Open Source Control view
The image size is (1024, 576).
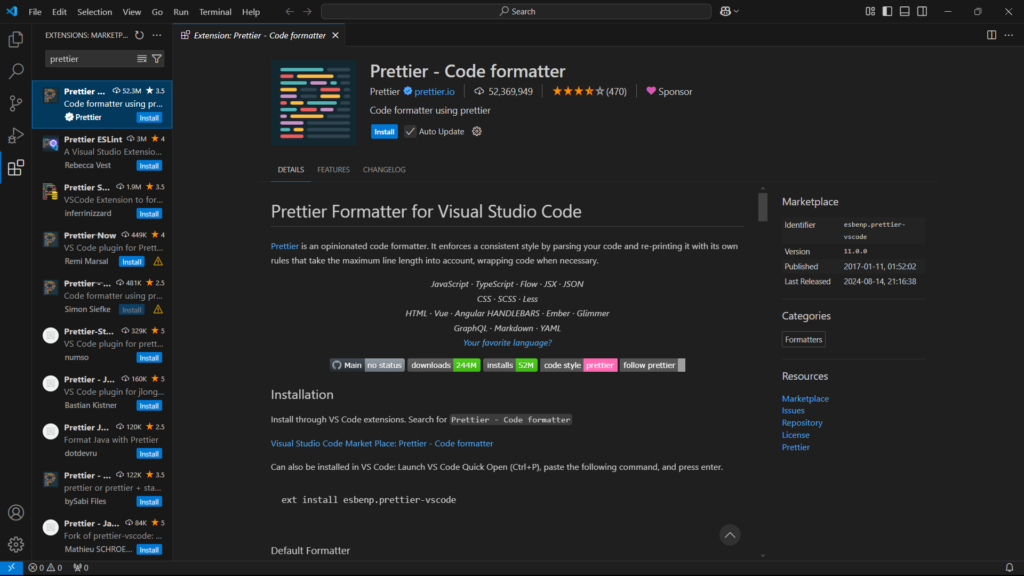(x=16, y=103)
